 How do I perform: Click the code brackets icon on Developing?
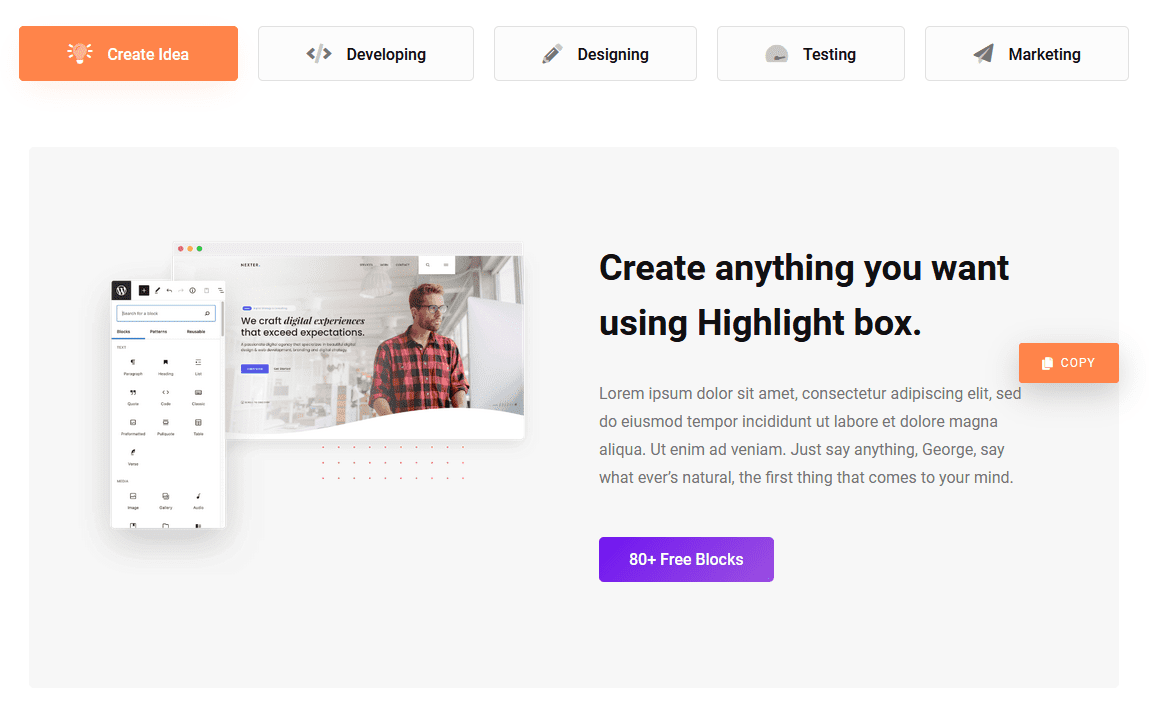pyautogui.click(x=319, y=54)
